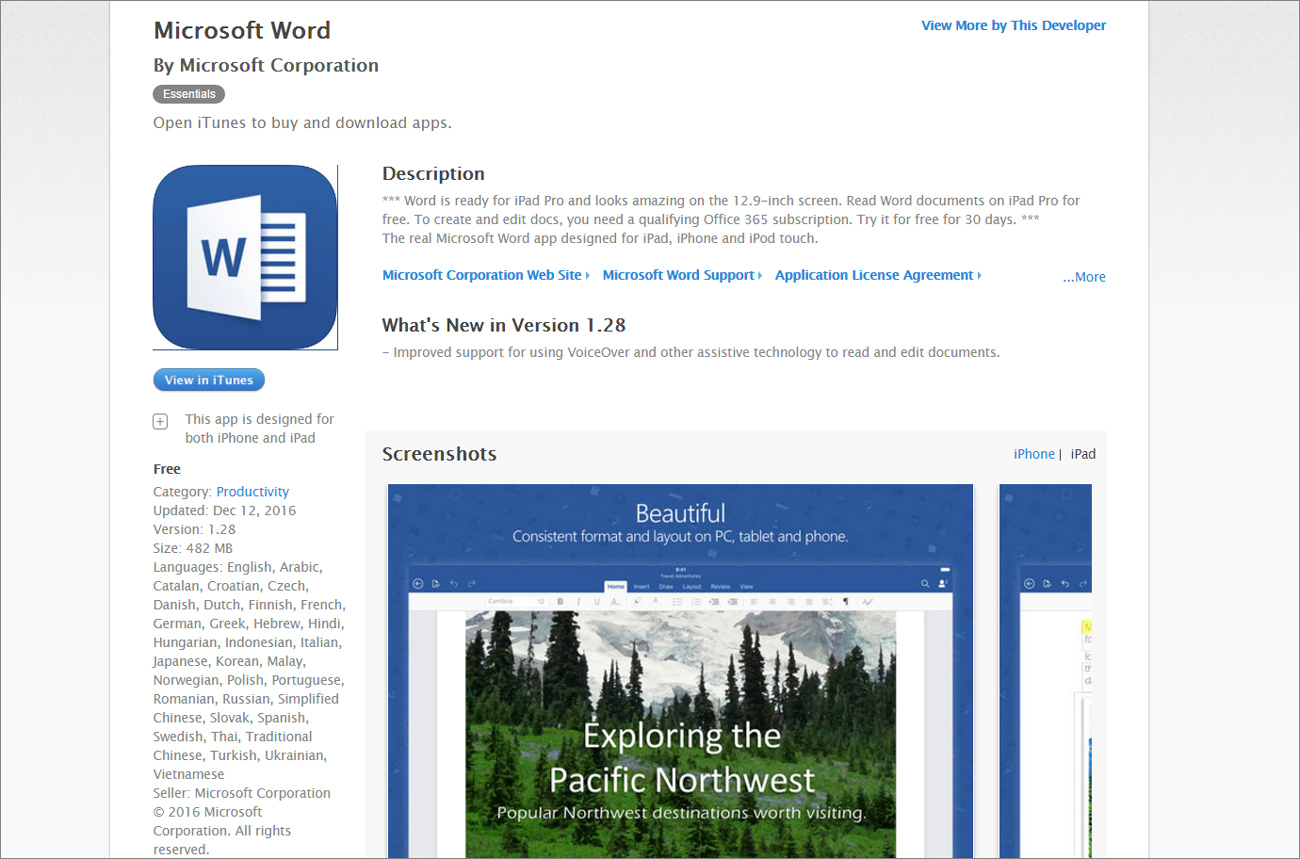
Task: Click the justify icon in Word screenshot
Action: [809, 601]
